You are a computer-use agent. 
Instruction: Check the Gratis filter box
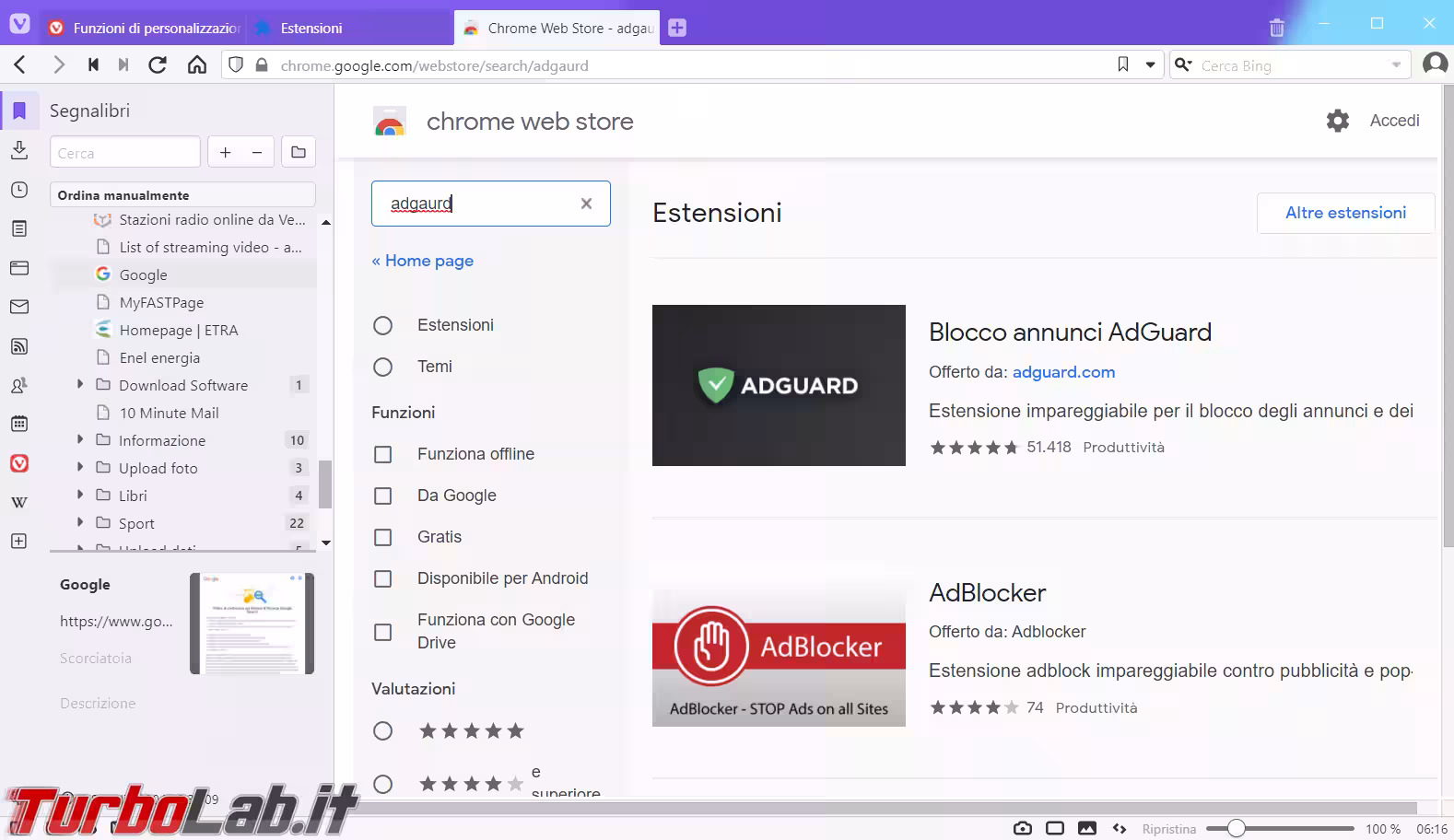[383, 537]
